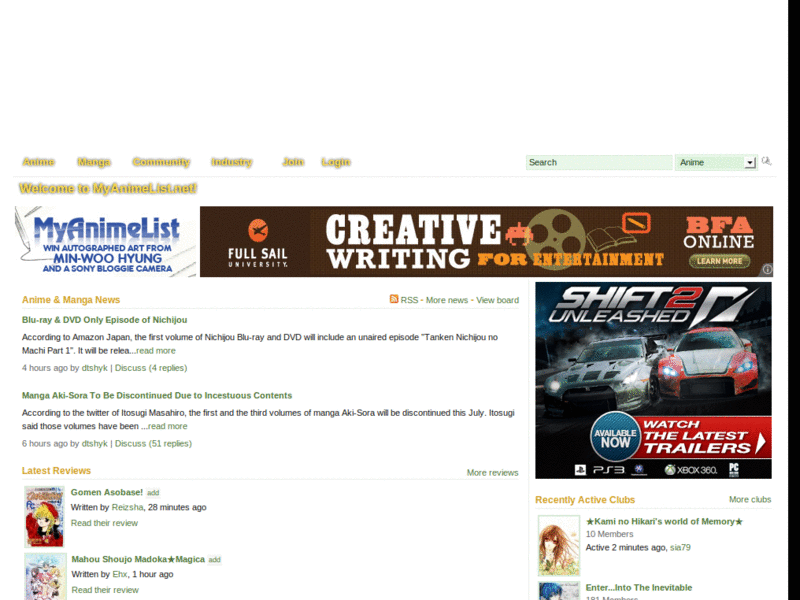Open "Read their review" for Gomen Asobase
The height and width of the screenshot is (600, 800).
(x=104, y=522)
